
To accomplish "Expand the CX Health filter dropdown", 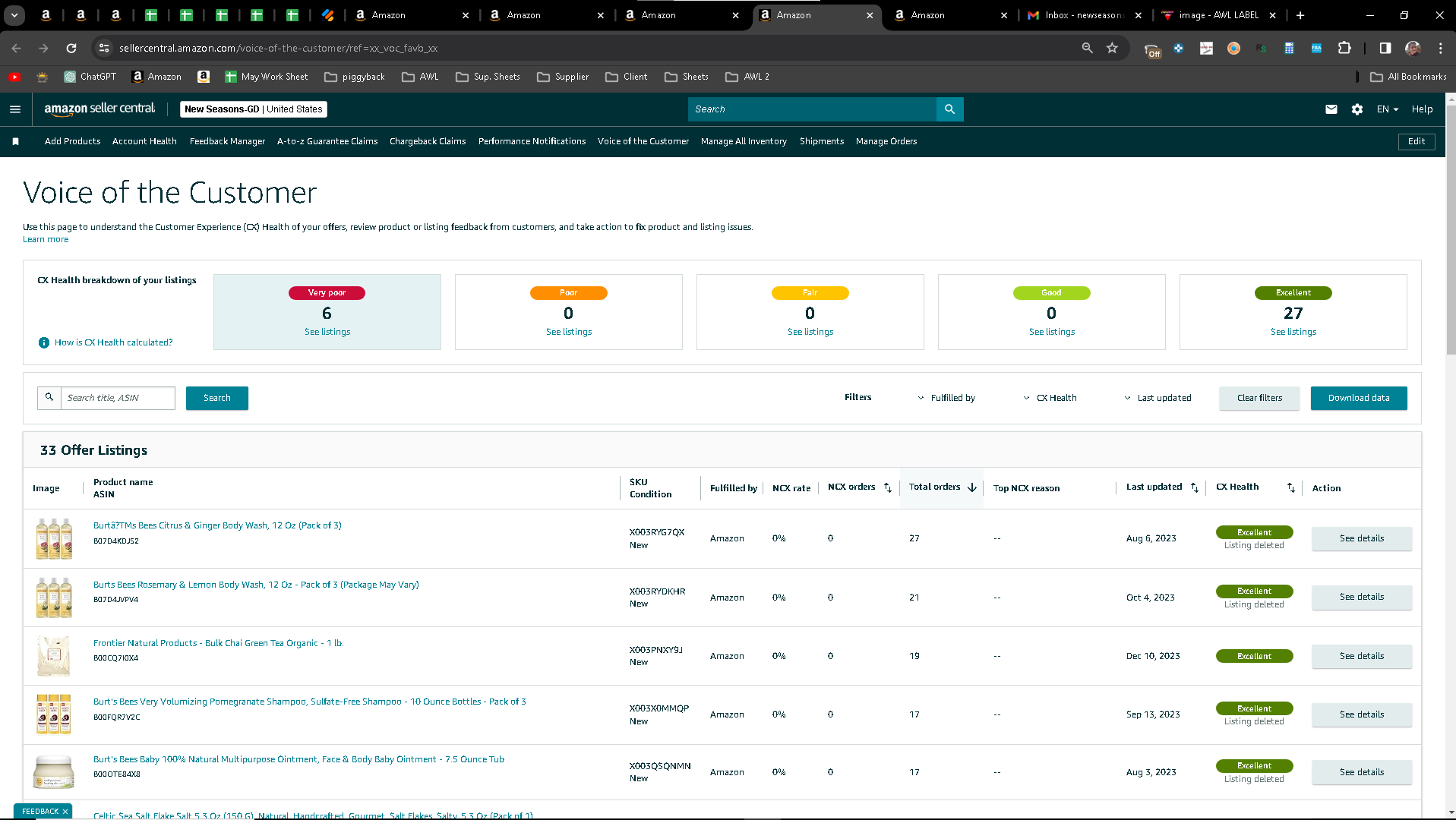I will [x=1050, y=398].
